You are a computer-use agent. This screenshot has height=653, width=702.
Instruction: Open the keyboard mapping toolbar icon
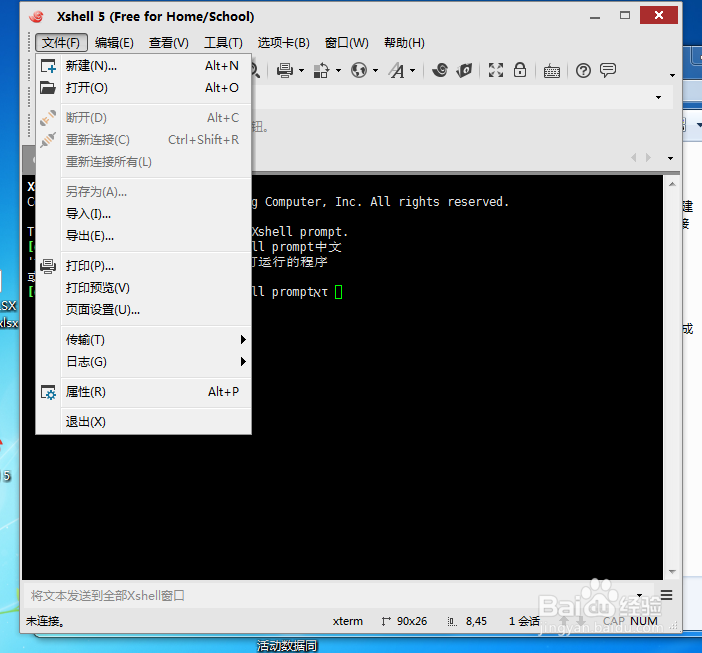tap(552, 71)
